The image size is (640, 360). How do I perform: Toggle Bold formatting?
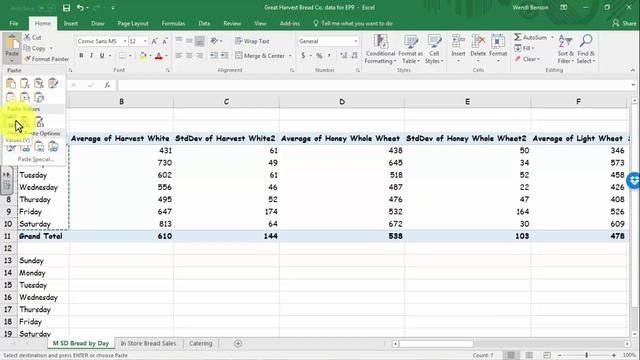tap(81, 56)
